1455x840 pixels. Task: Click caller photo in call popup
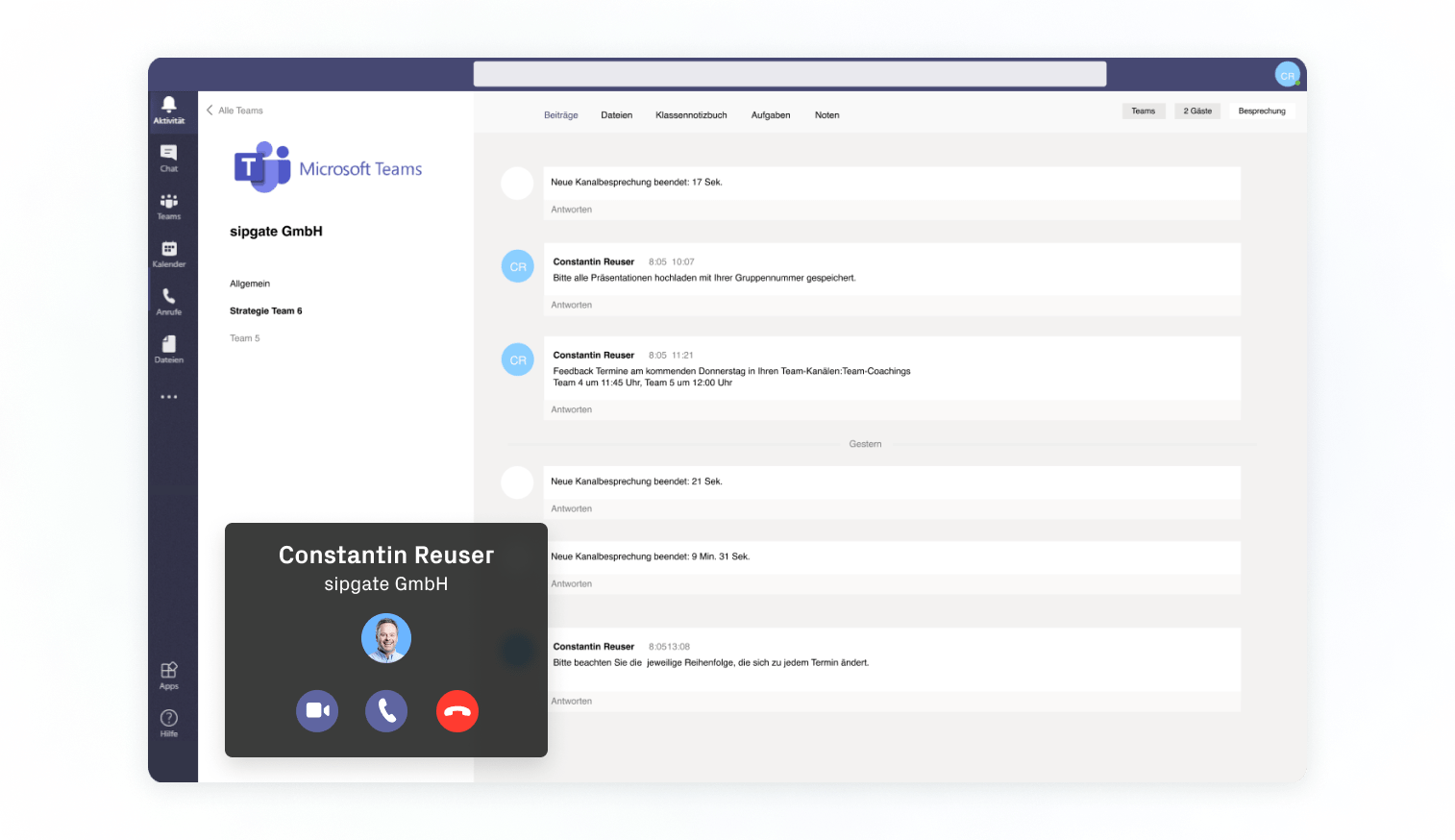tap(386, 638)
